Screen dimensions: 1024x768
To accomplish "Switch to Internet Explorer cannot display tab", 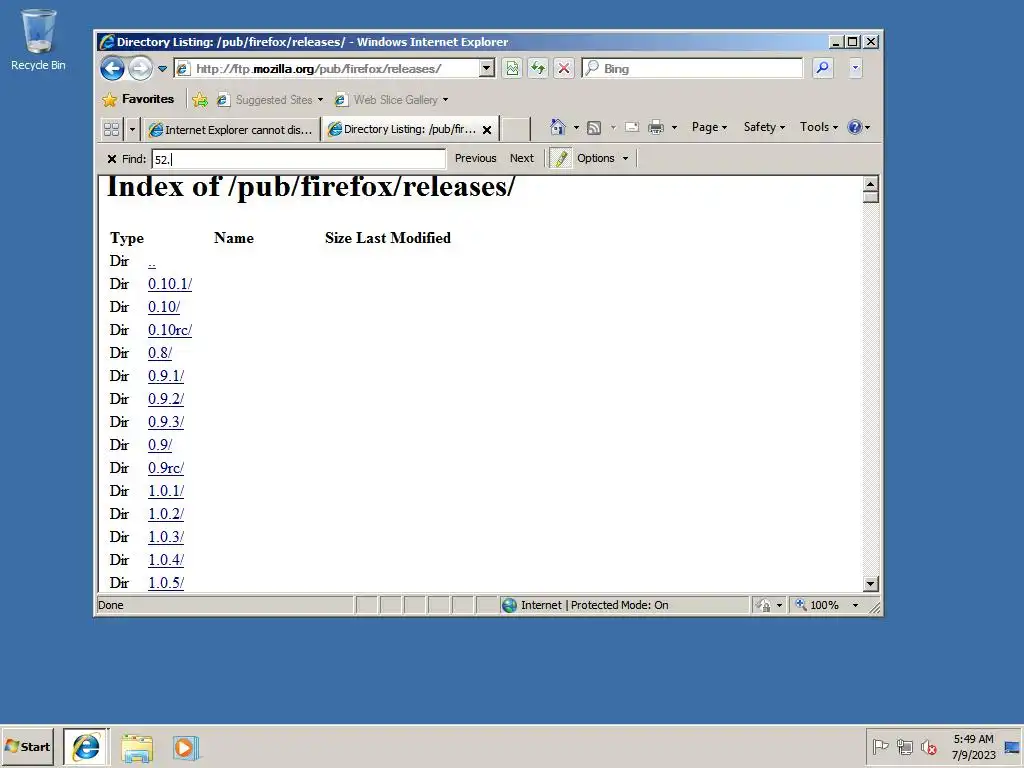I will click(x=231, y=129).
